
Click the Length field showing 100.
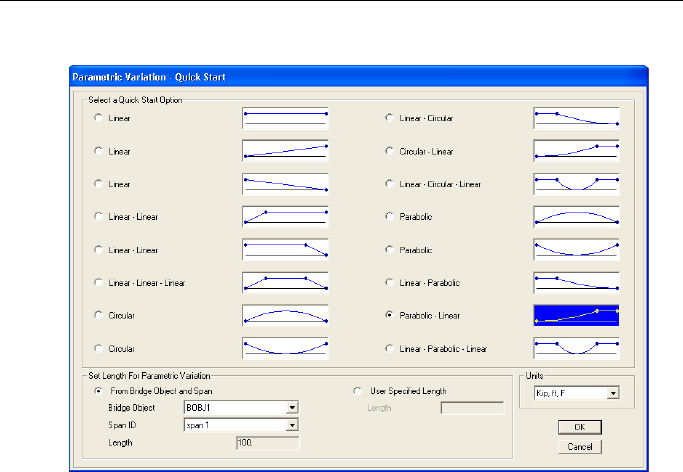[x=267, y=442]
